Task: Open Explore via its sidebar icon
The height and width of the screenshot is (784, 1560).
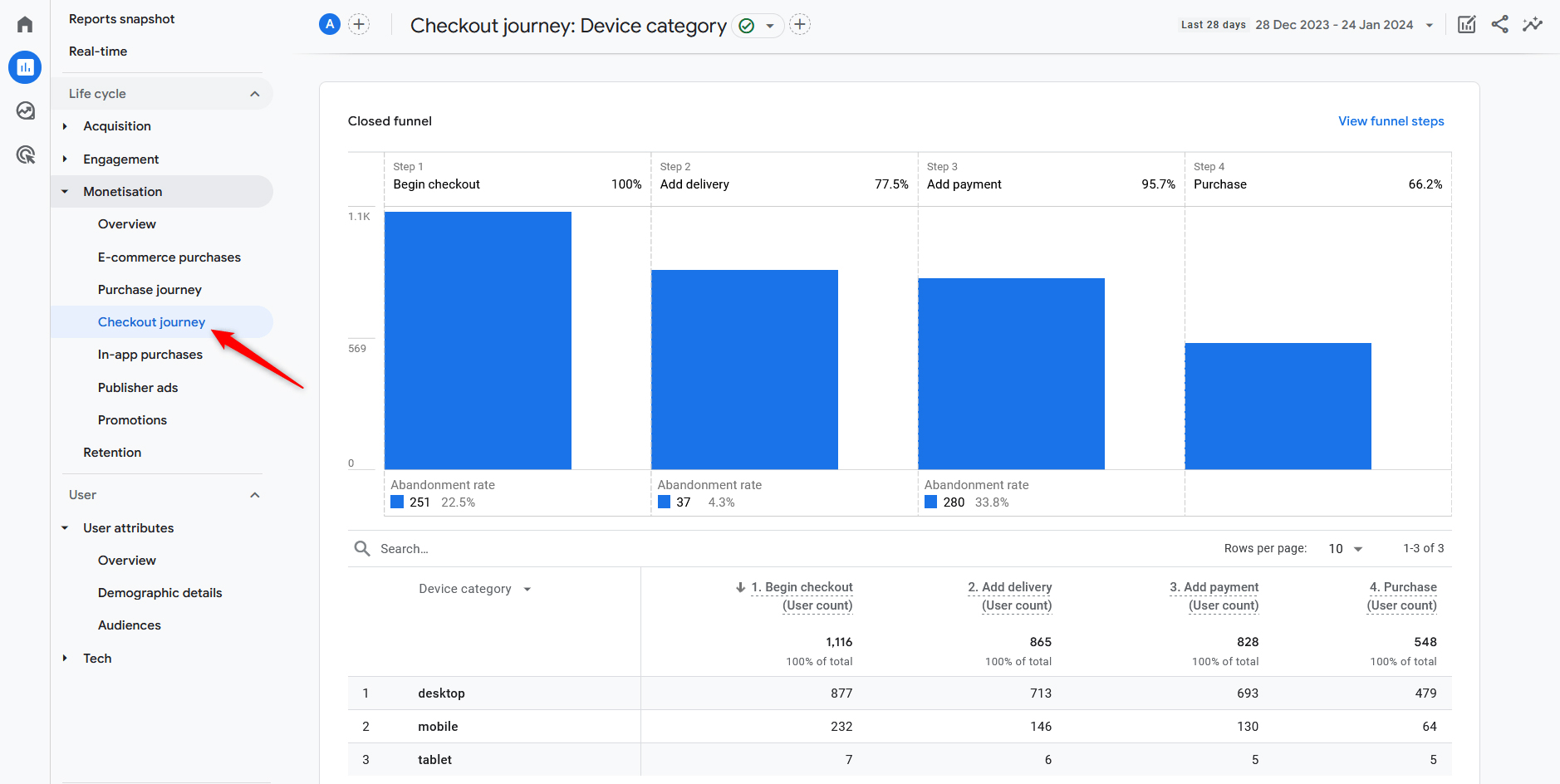Action: tap(24, 110)
